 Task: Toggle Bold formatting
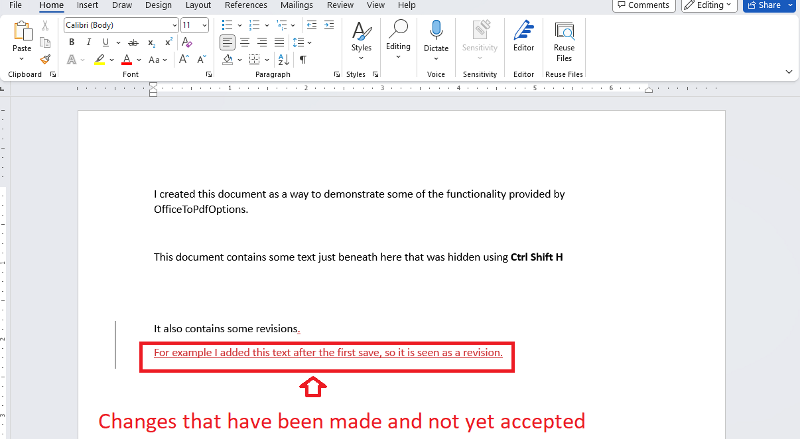[72, 42]
